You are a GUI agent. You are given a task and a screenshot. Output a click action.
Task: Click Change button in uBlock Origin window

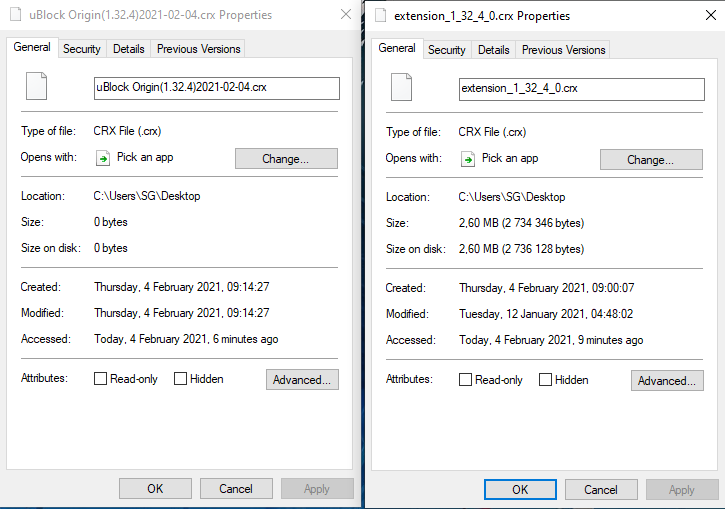286,159
